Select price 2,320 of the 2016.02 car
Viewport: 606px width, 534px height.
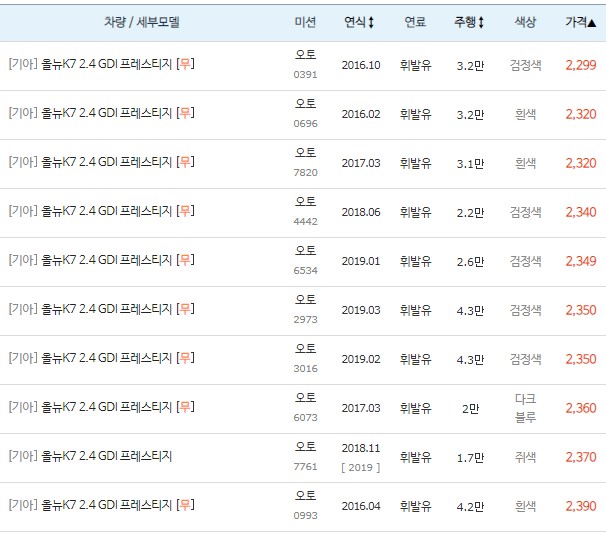[581, 114]
